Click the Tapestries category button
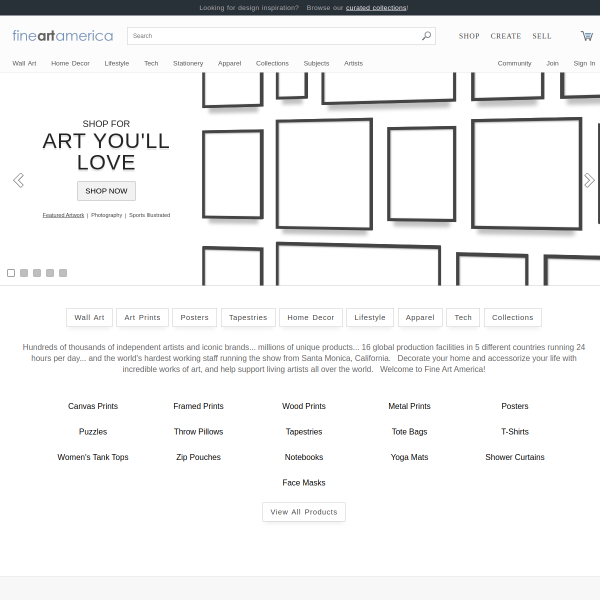 click(x=248, y=318)
